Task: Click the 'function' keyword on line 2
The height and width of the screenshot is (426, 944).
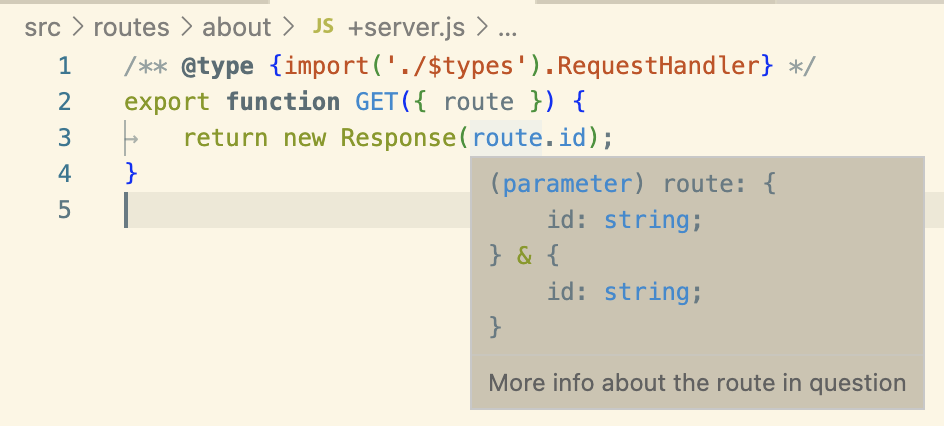Action: coord(283,102)
